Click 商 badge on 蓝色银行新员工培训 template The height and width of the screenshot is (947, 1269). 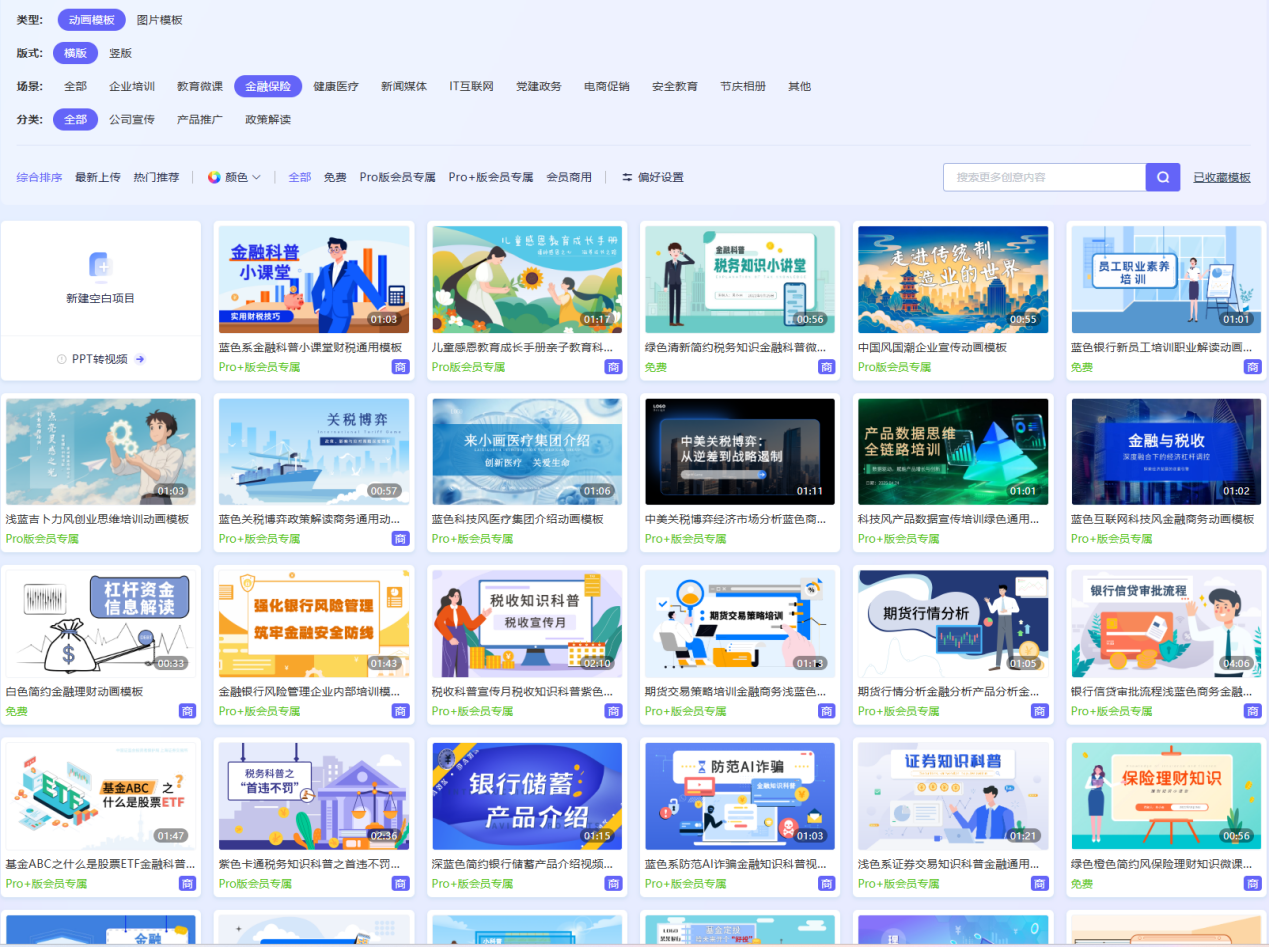pos(1252,366)
